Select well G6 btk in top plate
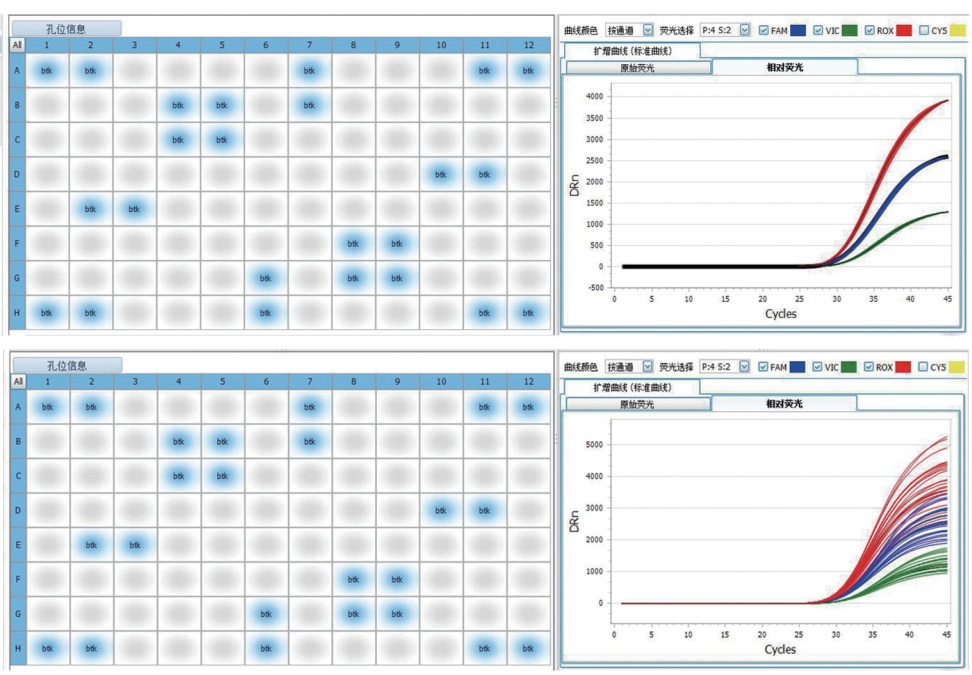The width and height of the screenshot is (972, 675). 265,278
